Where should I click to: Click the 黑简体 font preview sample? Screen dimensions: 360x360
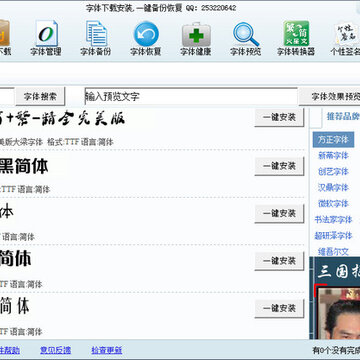point(24,166)
